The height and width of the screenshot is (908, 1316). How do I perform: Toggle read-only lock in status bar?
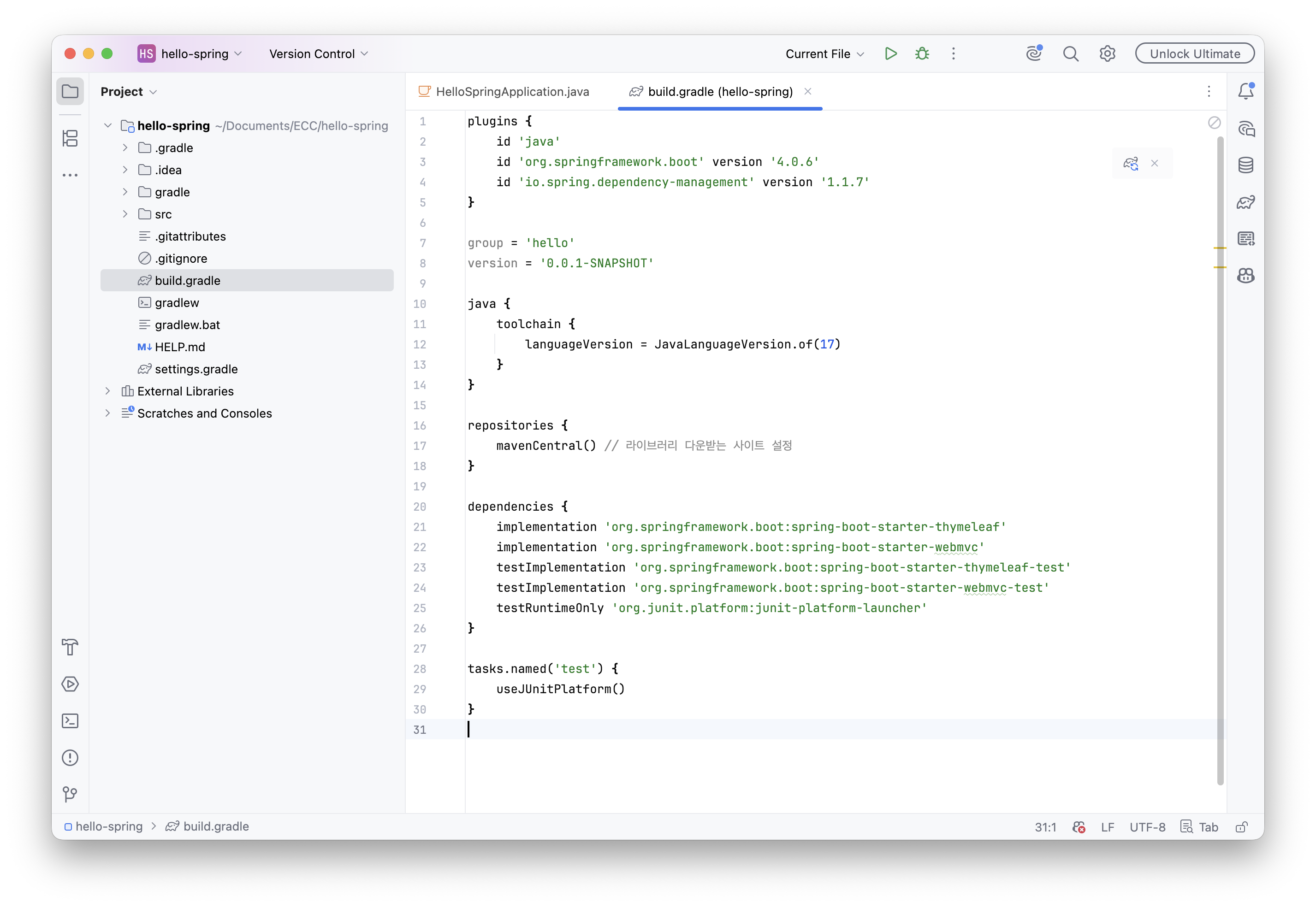(x=1242, y=826)
